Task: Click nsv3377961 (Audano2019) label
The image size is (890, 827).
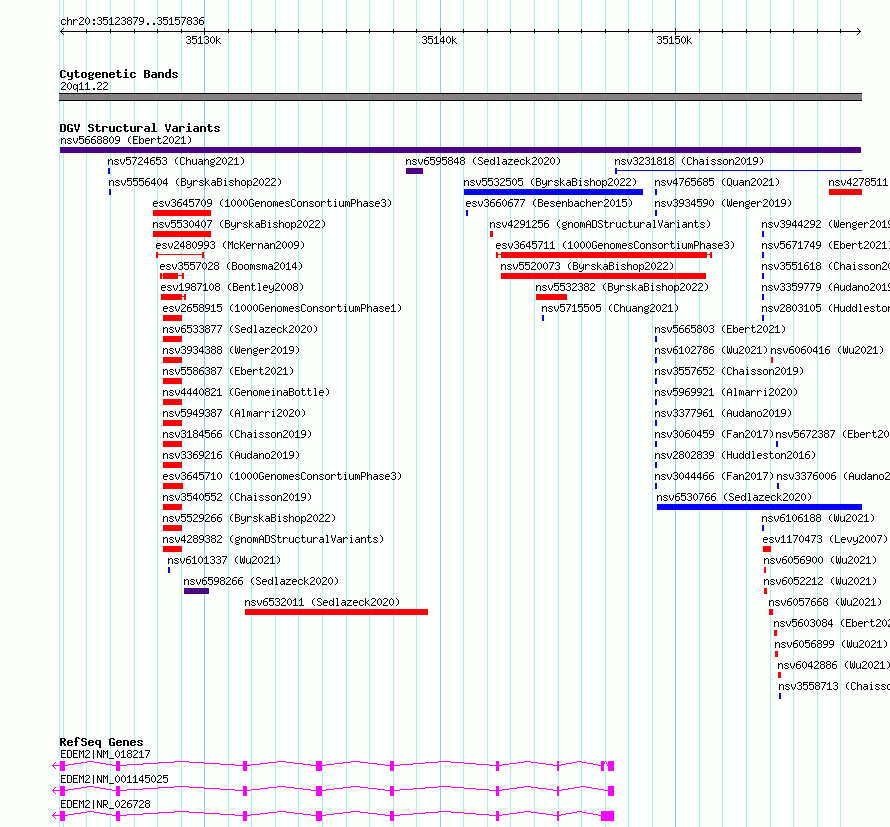Action: click(x=723, y=413)
